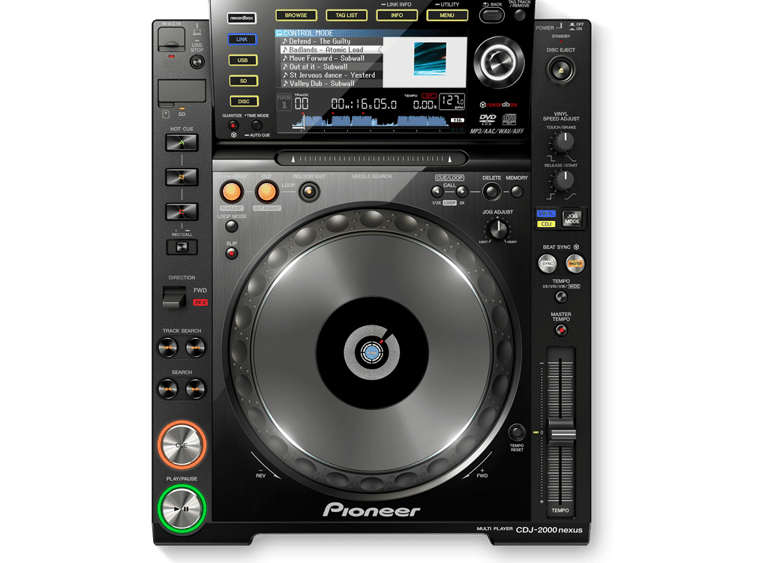Viewport: 768px width, 563px height.
Task: Click the album artwork thumbnail on the display
Action: (430, 59)
